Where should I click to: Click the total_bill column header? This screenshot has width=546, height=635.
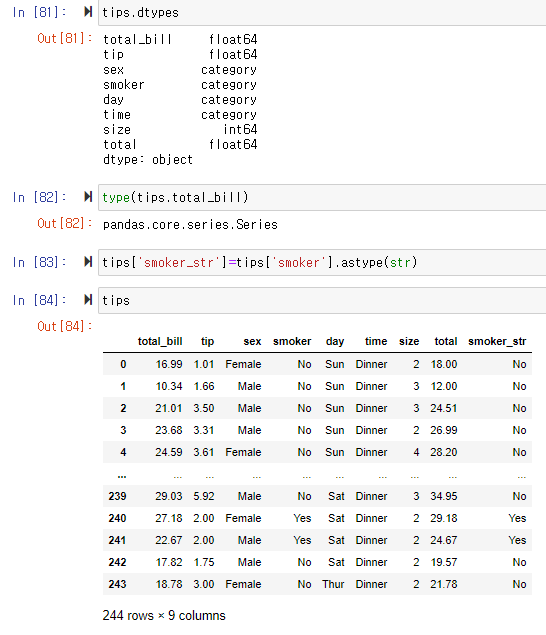(x=160, y=341)
